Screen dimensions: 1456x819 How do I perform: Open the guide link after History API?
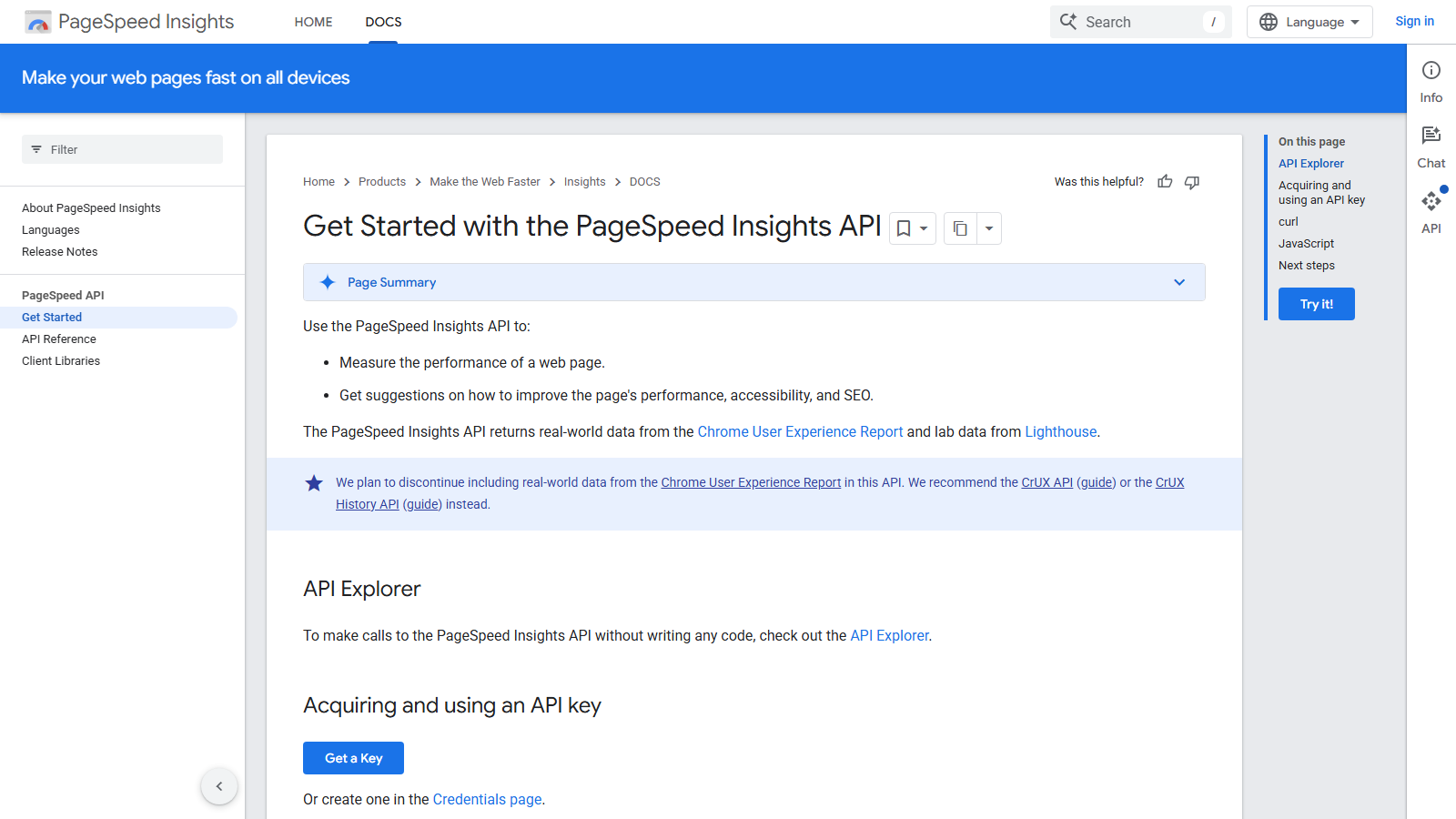tap(422, 504)
